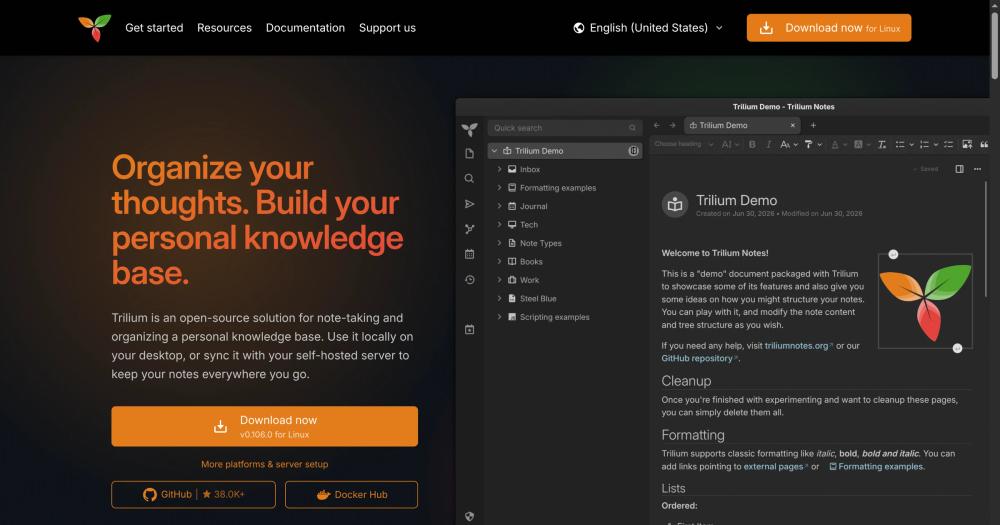Select the Books note in the tree
1000x525 pixels.
(531, 262)
